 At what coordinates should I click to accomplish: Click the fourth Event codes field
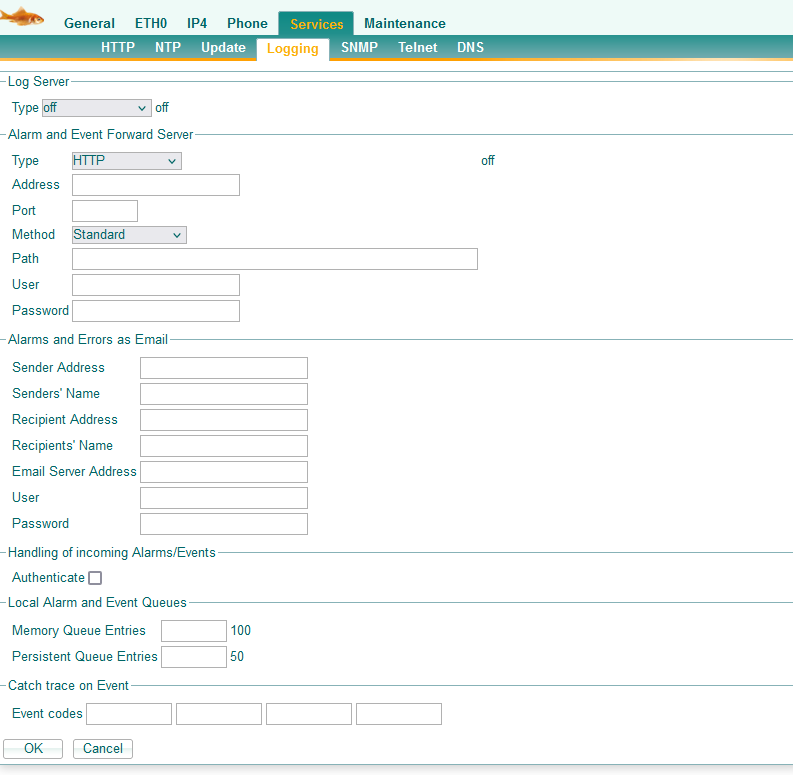tap(399, 714)
